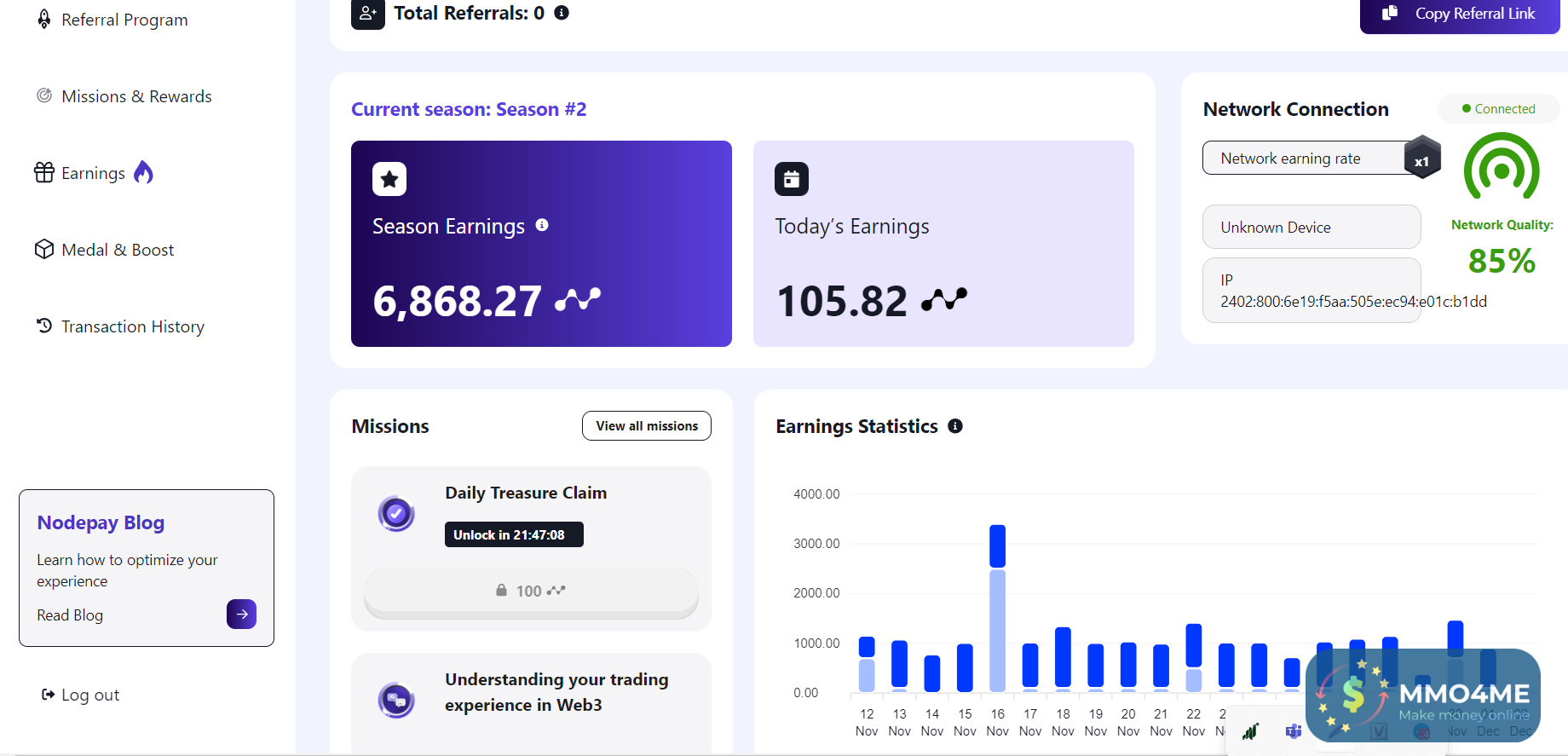The width and height of the screenshot is (1568, 756).
Task: Click the points symbol next to 105.82
Action: (944, 299)
